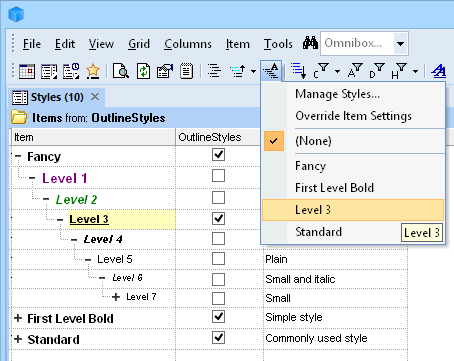Click the outline lines toolbar icon
The height and width of the screenshot is (361, 454).
tap(214, 71)
